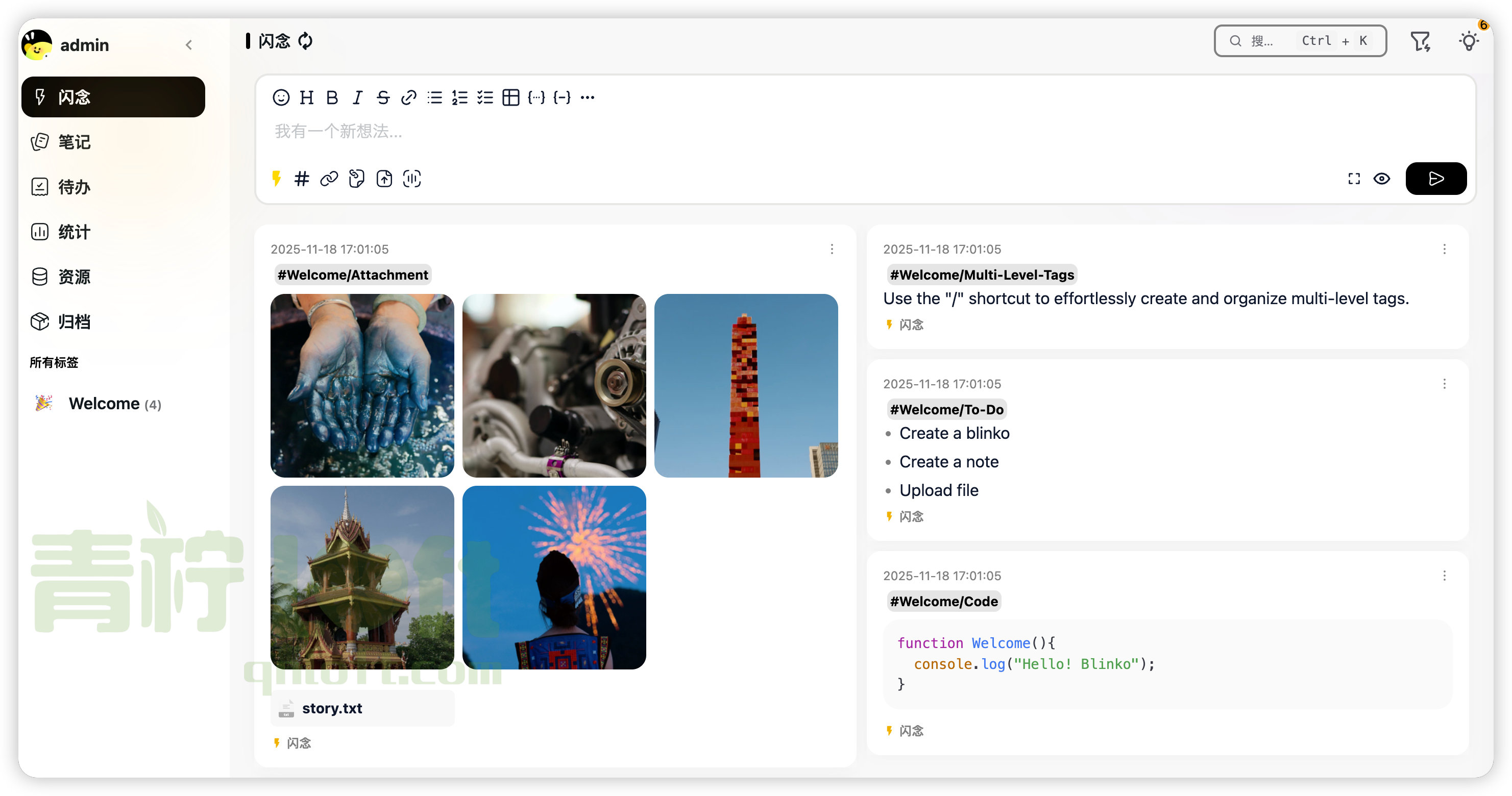Viewport: 1512px width, 796px height.
Task: Open the story.txt attachment
Action: (332, 708)
